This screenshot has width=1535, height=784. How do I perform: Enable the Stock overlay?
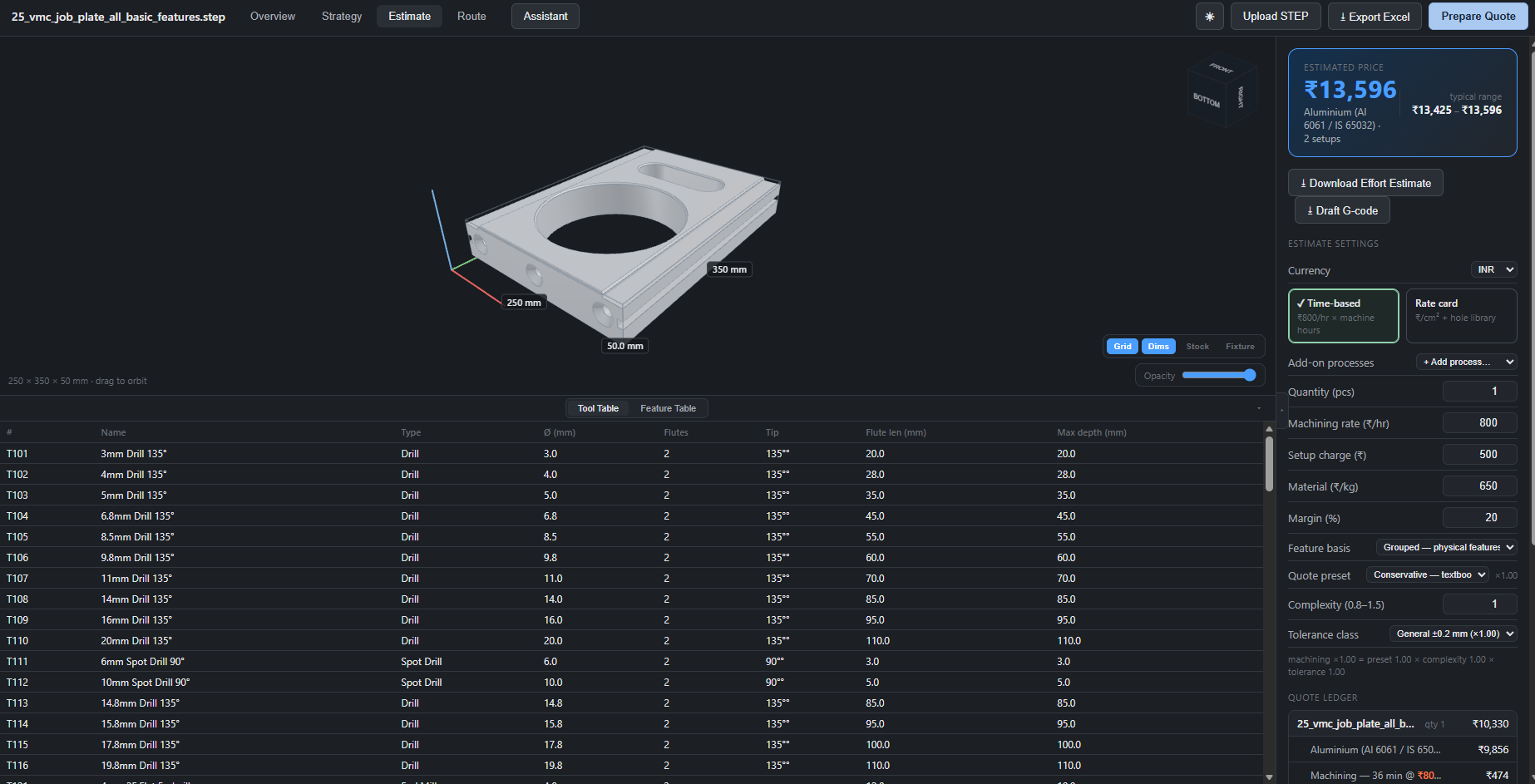pyautogui.click(x=1197, y=347)
